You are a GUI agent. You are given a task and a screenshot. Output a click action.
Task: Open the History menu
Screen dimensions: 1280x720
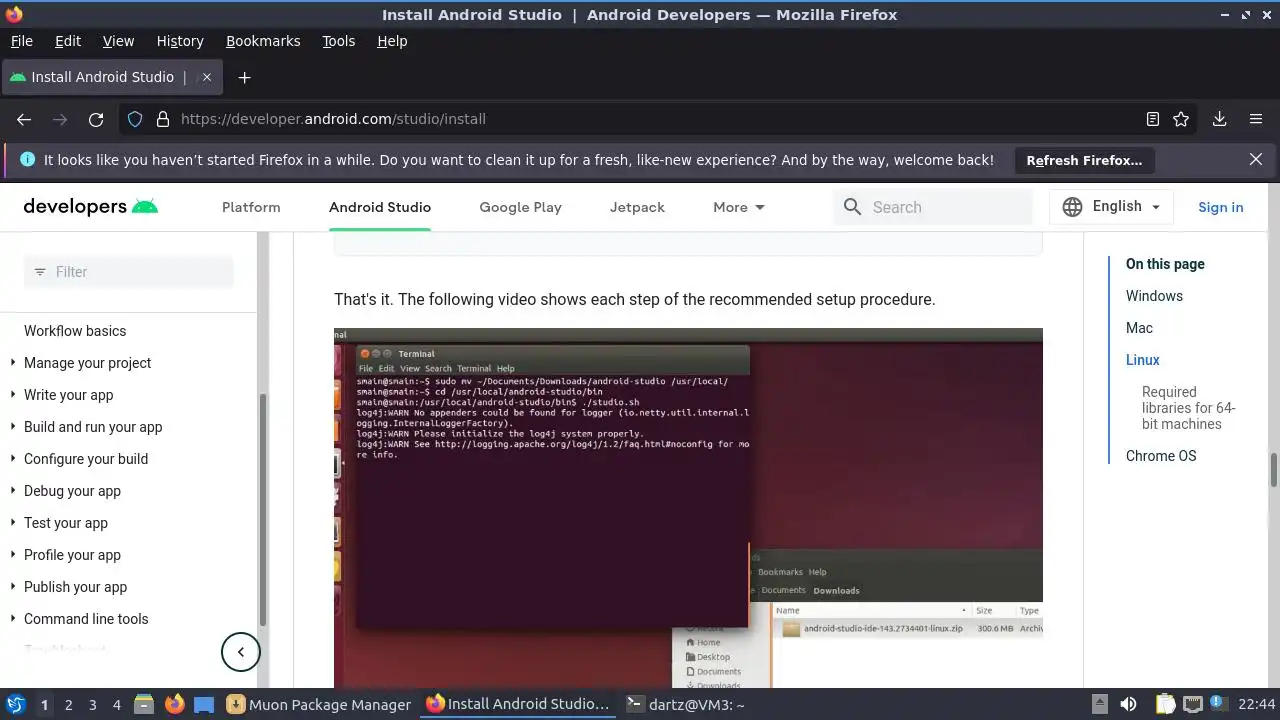[x=180, y=41]
